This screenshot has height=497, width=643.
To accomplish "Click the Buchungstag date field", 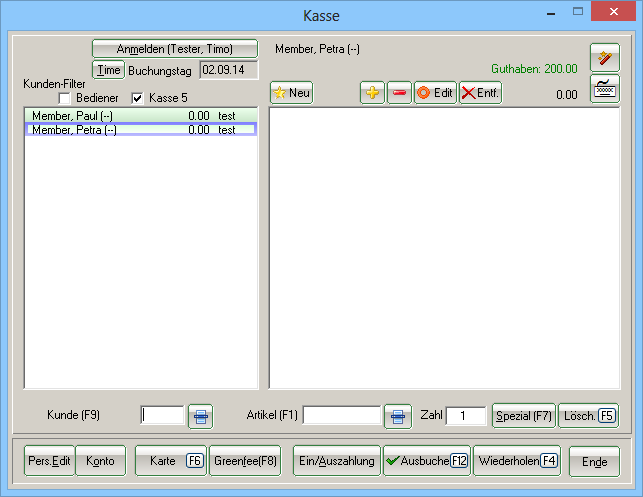I will pos(227,70).
